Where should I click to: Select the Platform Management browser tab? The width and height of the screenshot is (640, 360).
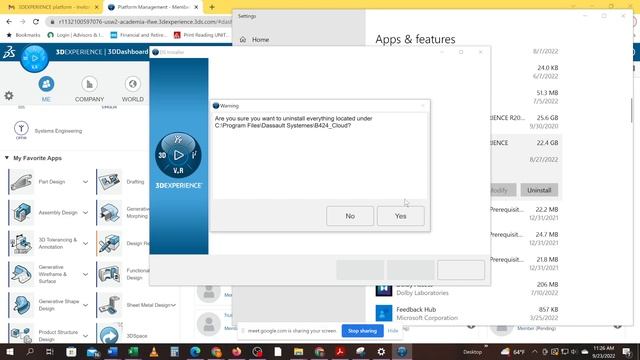click(x=153, y=7)
